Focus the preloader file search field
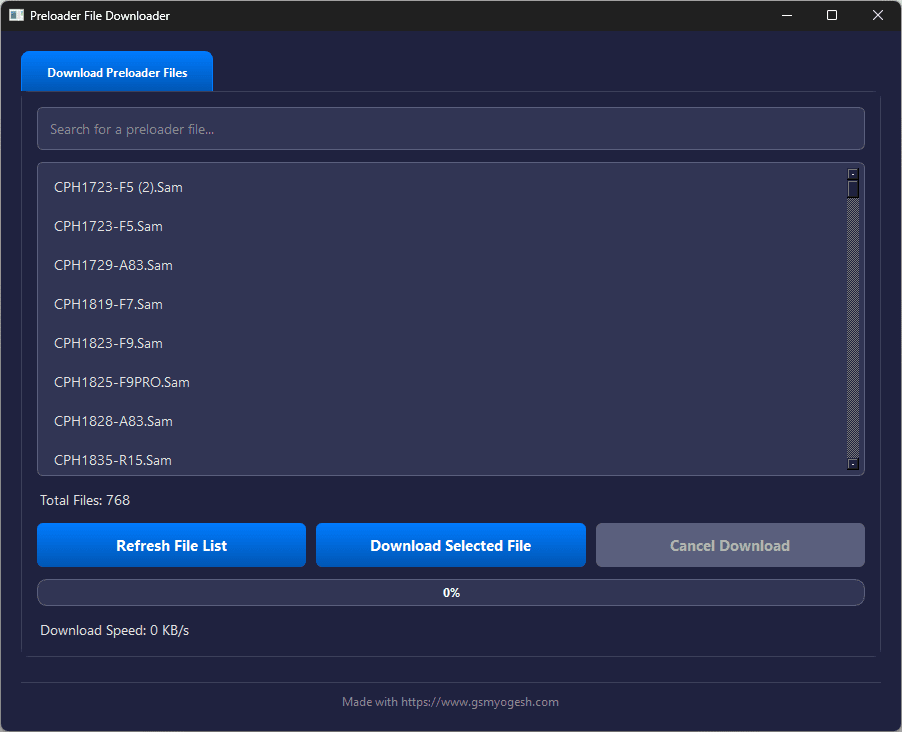 click(450, 129)
